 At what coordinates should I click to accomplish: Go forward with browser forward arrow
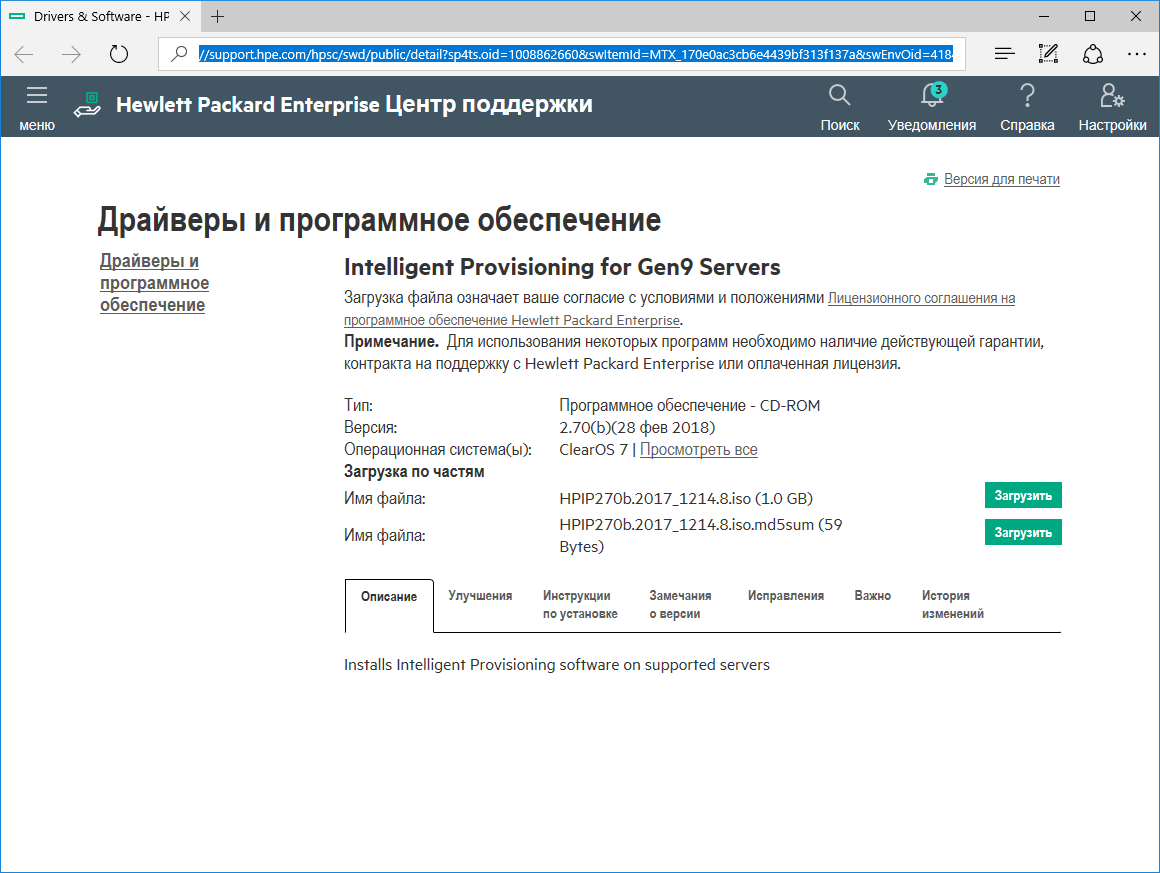[71, 54]
